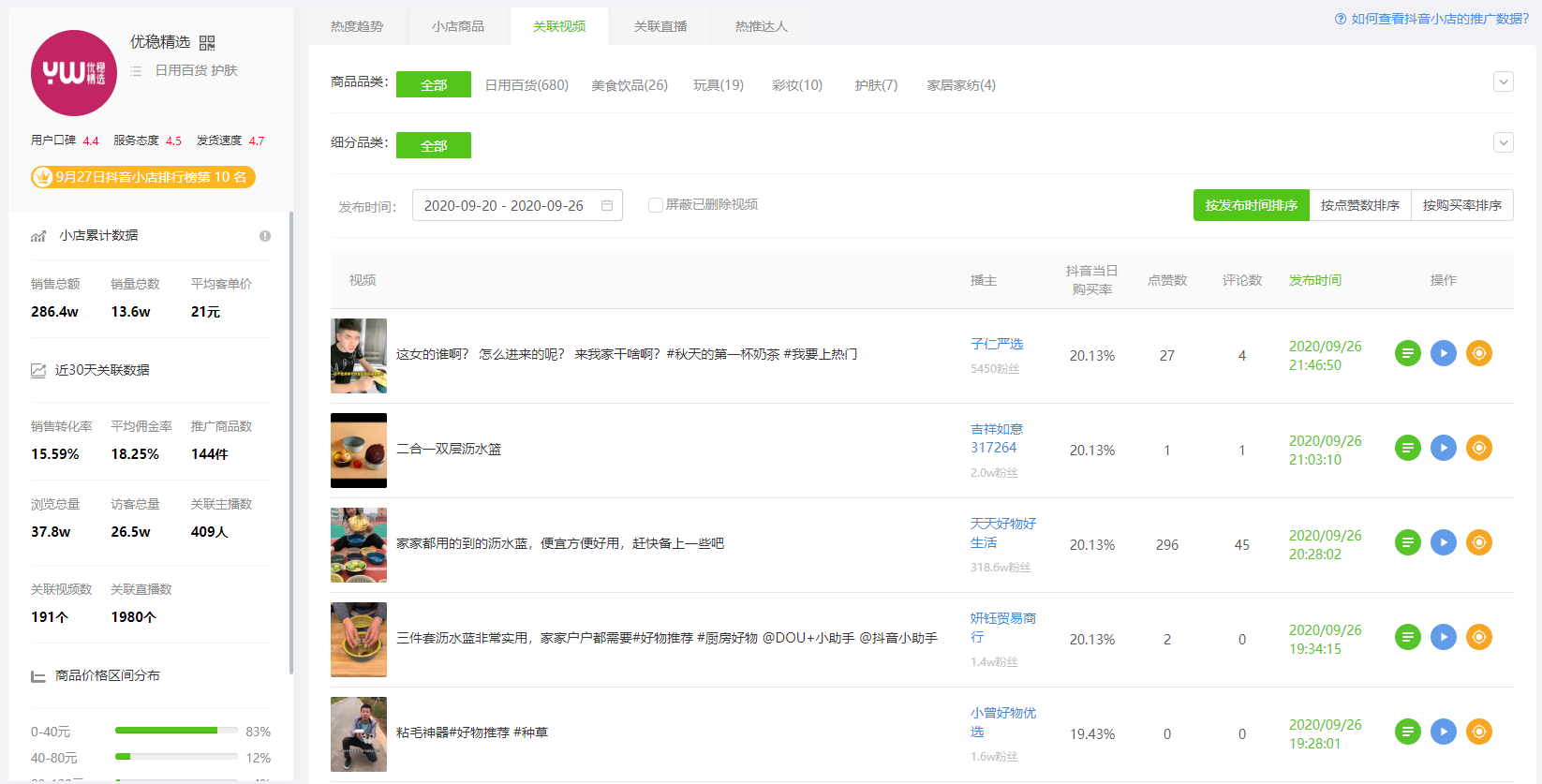Click the crown icon on the ranking badge
This screenshot has height=784, width=1542.
coord(43,177)
